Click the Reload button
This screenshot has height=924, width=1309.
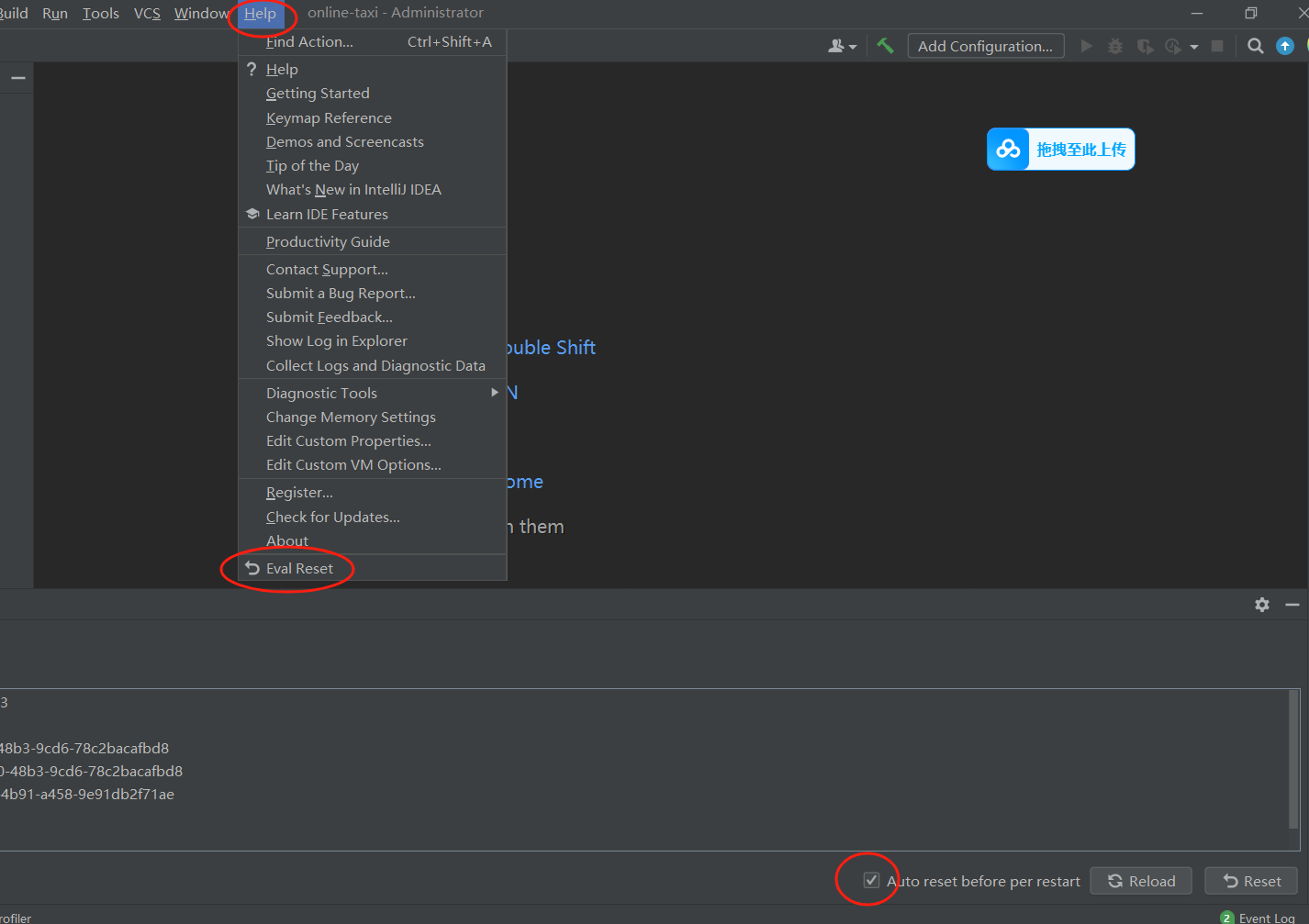[1141, 881]
